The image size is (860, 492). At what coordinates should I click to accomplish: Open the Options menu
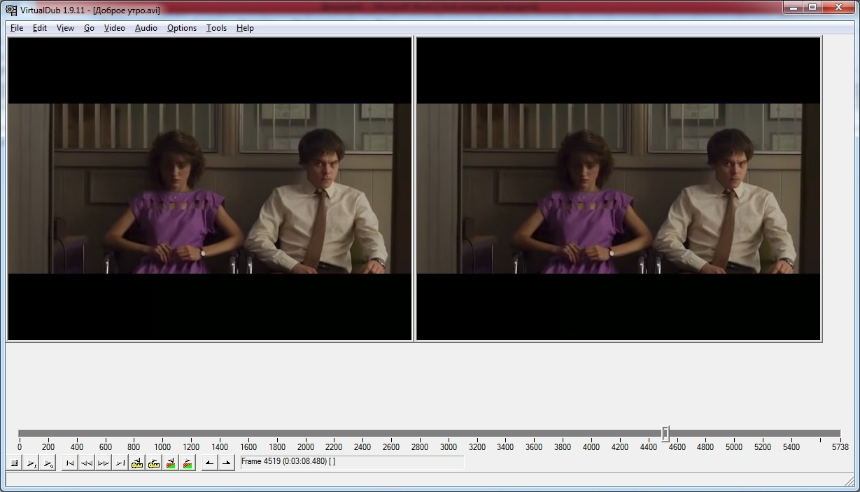[182, 28]
